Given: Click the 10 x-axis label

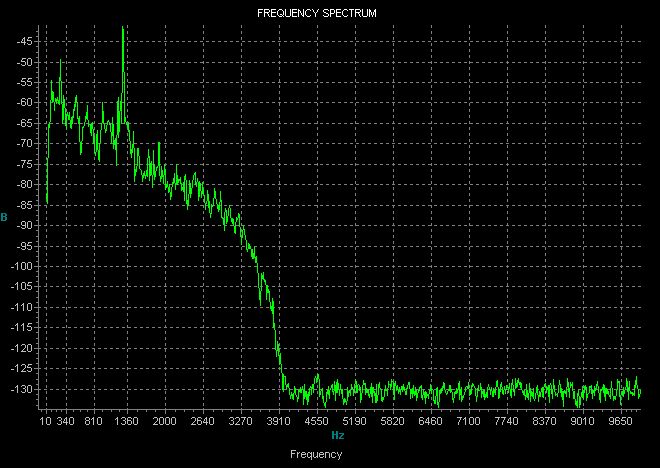Looking at the screenshot, I should click(x=46, y=421).
